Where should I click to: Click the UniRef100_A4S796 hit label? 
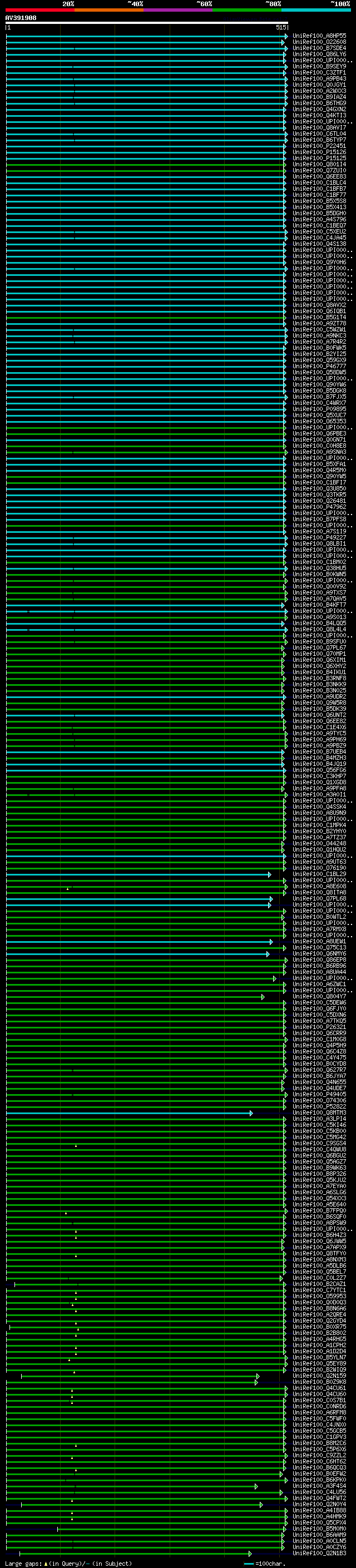click(x=319, y=219)
